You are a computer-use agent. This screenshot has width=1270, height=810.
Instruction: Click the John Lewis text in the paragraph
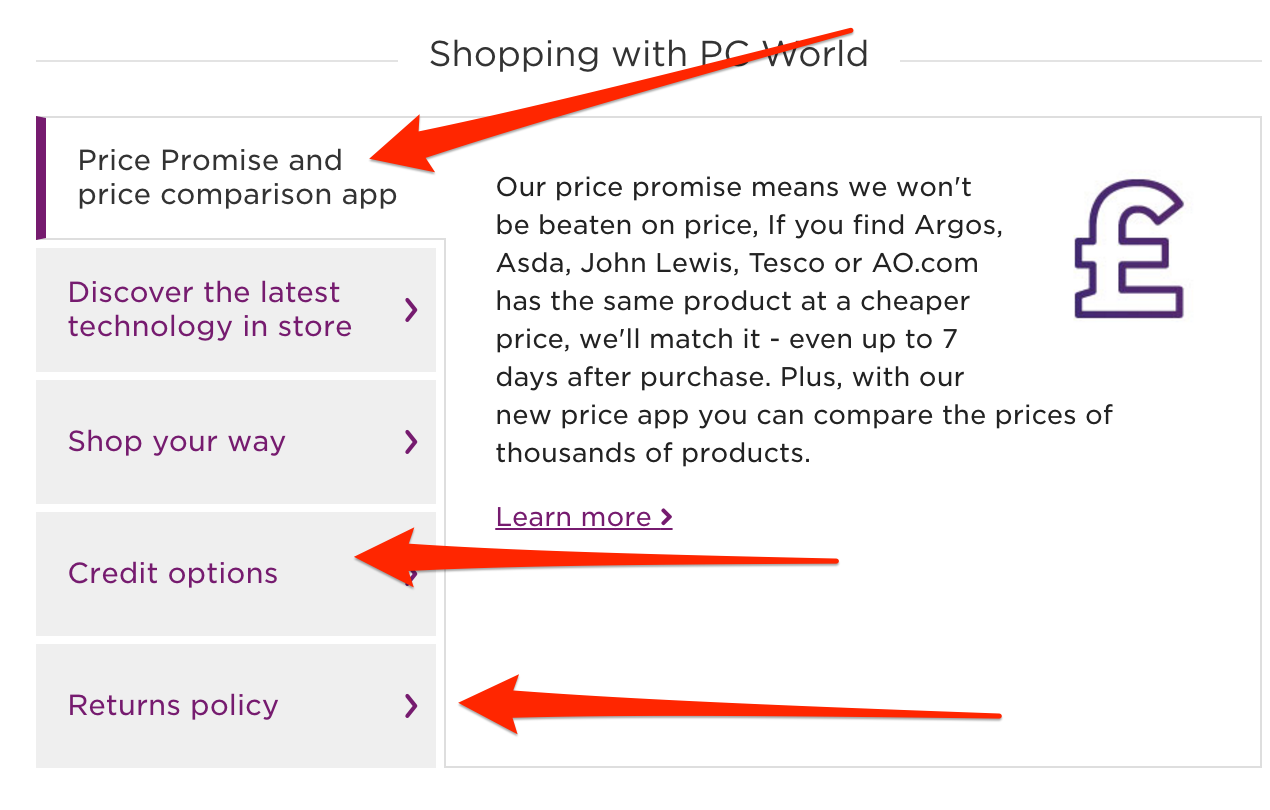coord(645,263)
